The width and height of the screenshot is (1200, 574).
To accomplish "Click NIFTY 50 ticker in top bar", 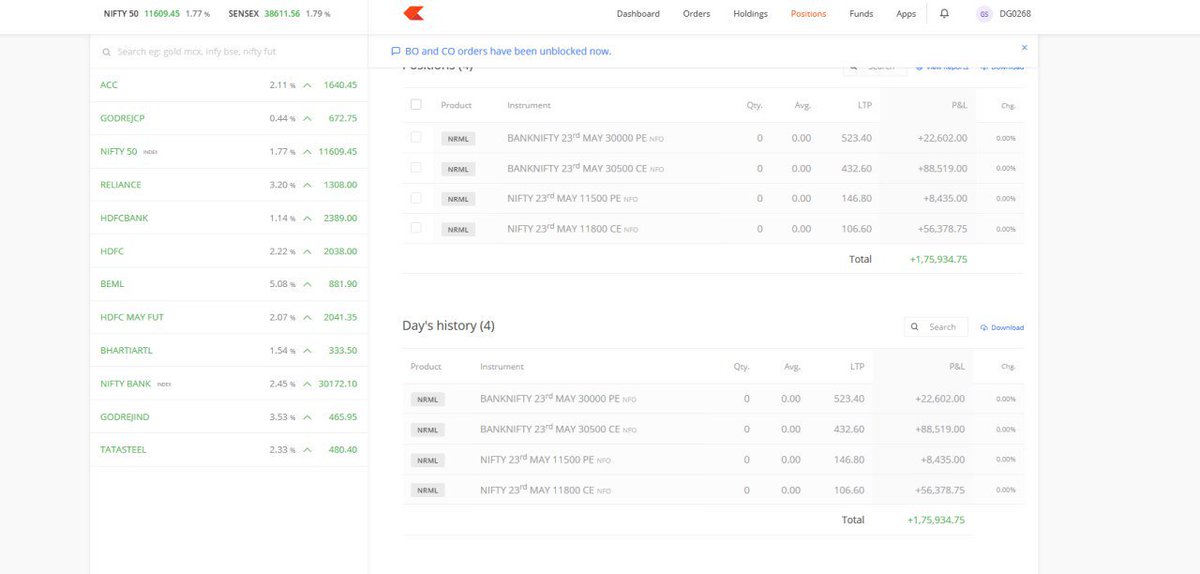I will click(157, 14).
